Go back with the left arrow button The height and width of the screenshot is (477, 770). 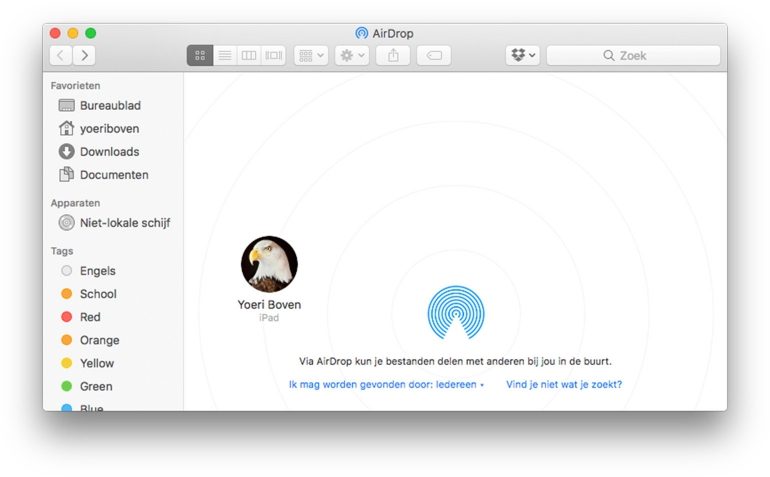click(61, 56)
